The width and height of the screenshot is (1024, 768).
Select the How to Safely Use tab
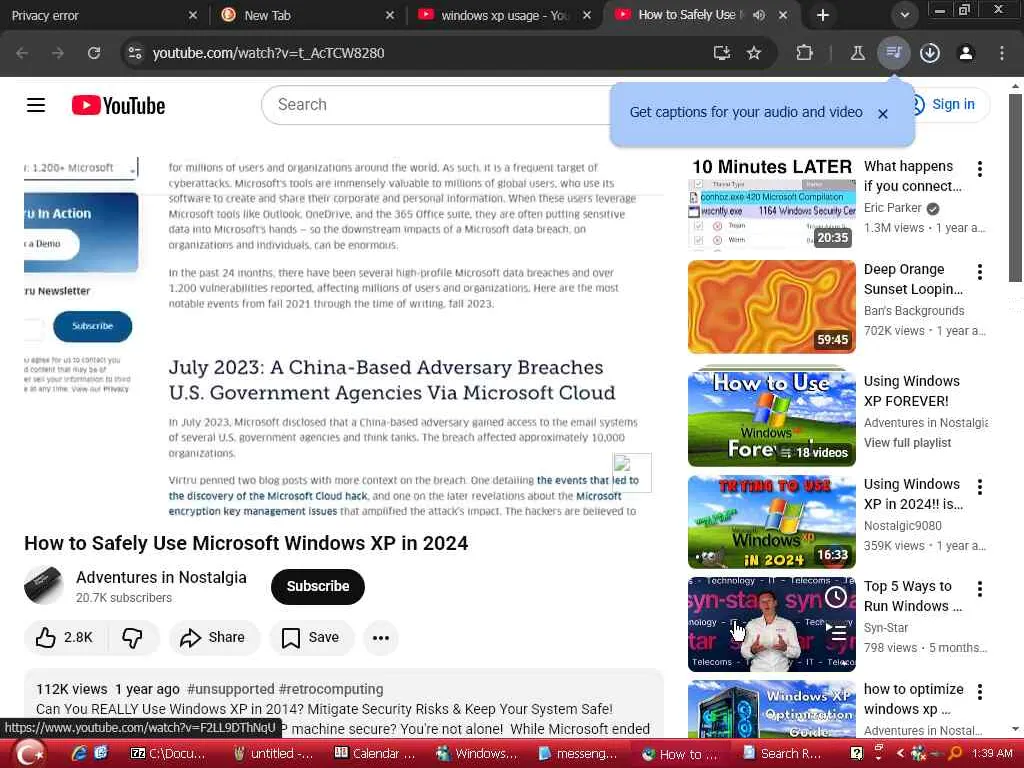tap(686, 15)
